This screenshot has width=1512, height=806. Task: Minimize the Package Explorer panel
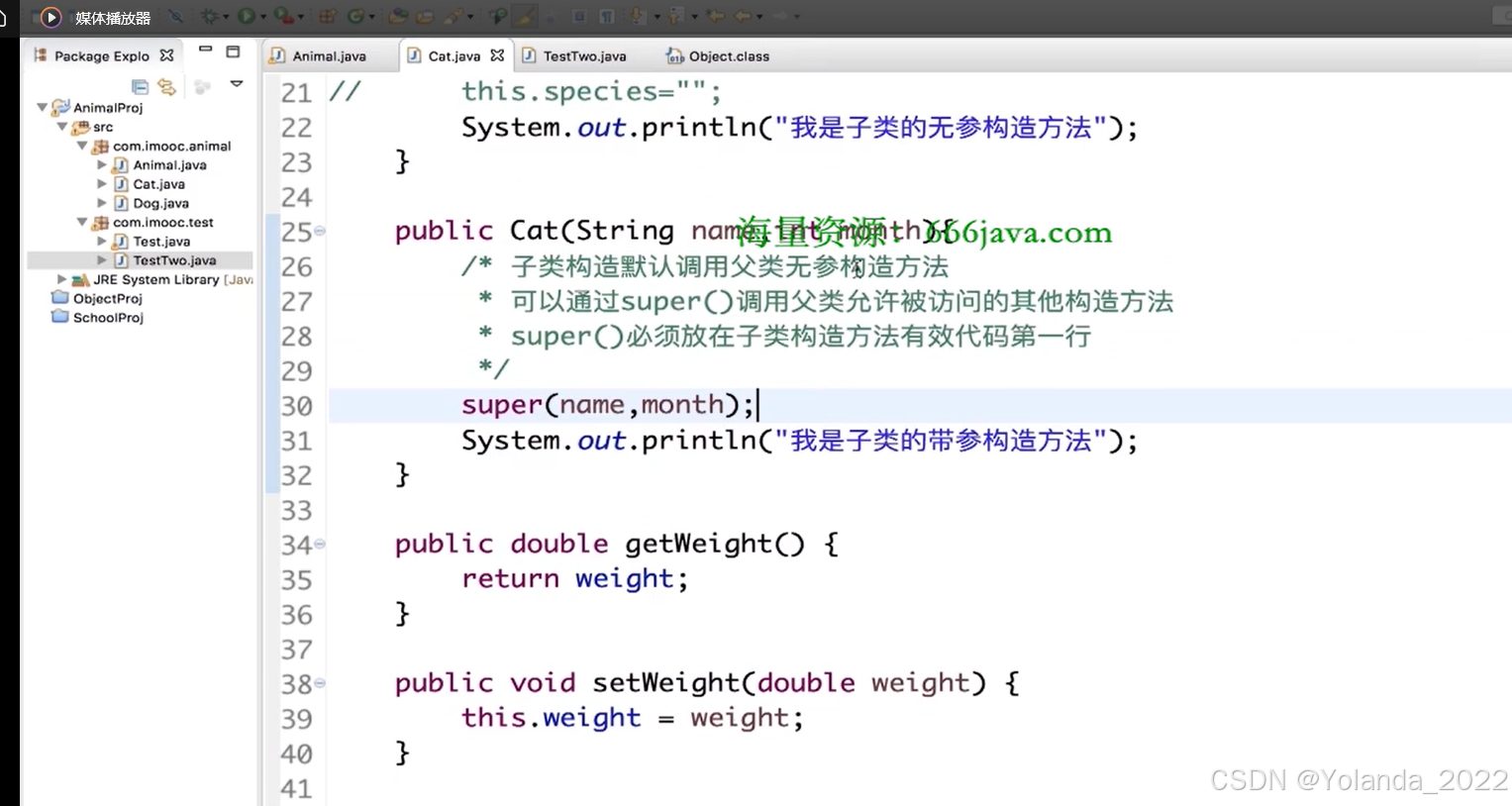click(205, 50)
